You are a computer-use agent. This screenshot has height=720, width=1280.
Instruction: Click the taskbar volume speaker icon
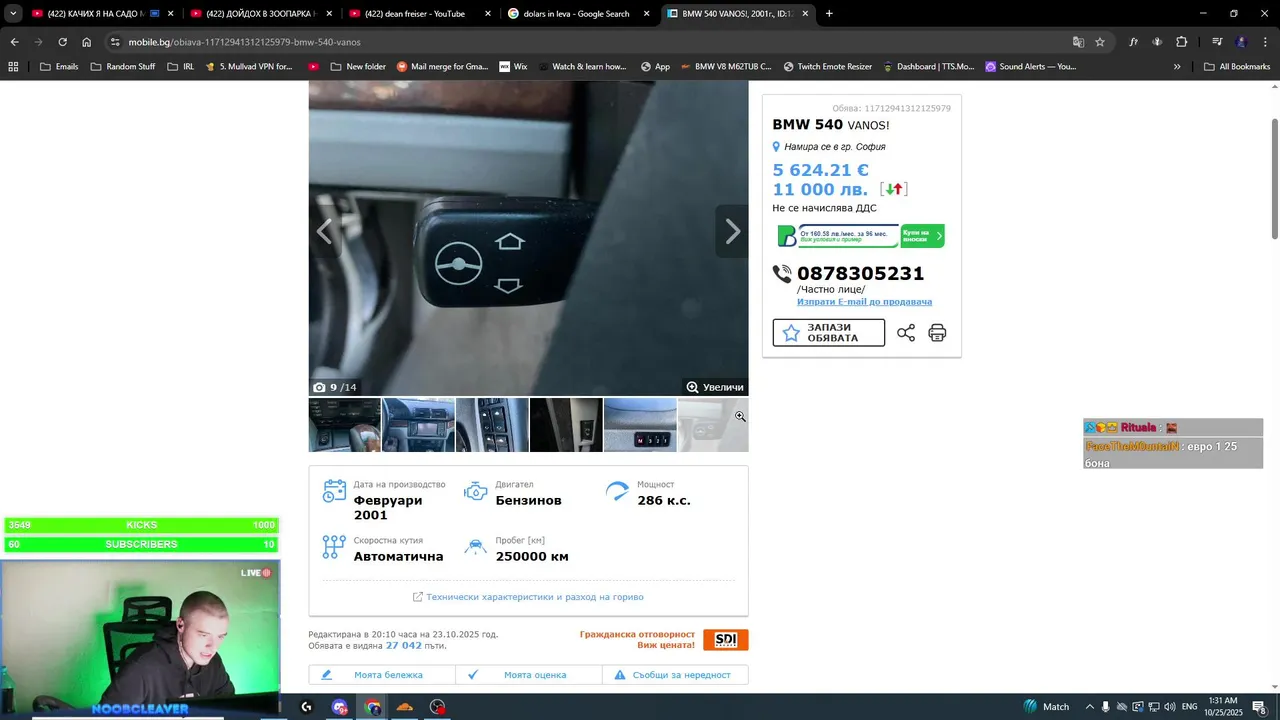(x=1168, y=707)
